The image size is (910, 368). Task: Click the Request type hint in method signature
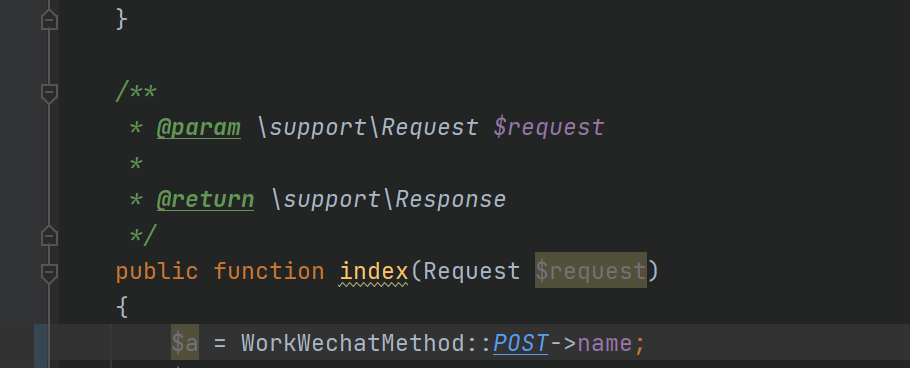(x=471, y=271)
